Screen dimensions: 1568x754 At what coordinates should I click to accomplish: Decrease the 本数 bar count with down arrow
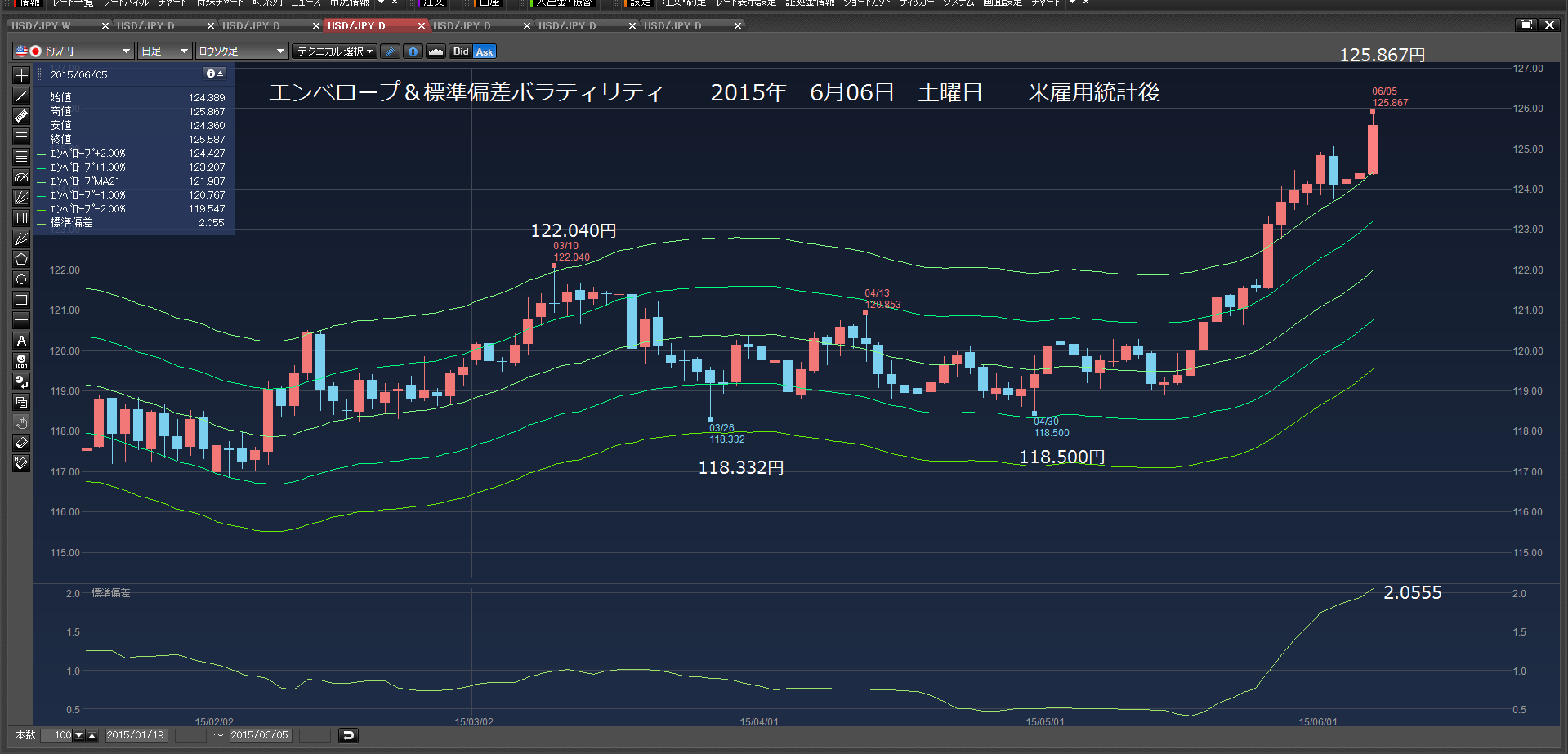tap(79, 735)
